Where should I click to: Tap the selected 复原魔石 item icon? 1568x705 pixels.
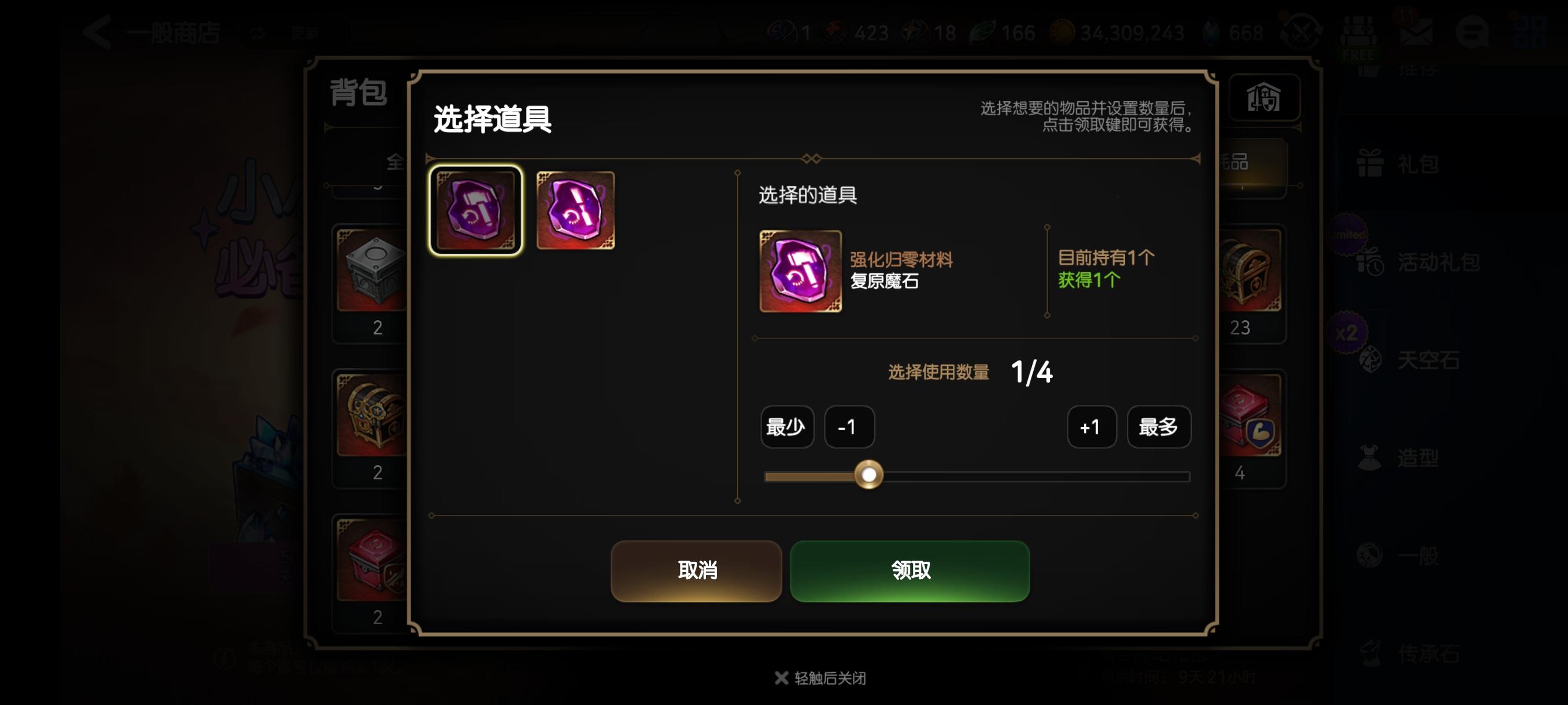pos(800,271)
